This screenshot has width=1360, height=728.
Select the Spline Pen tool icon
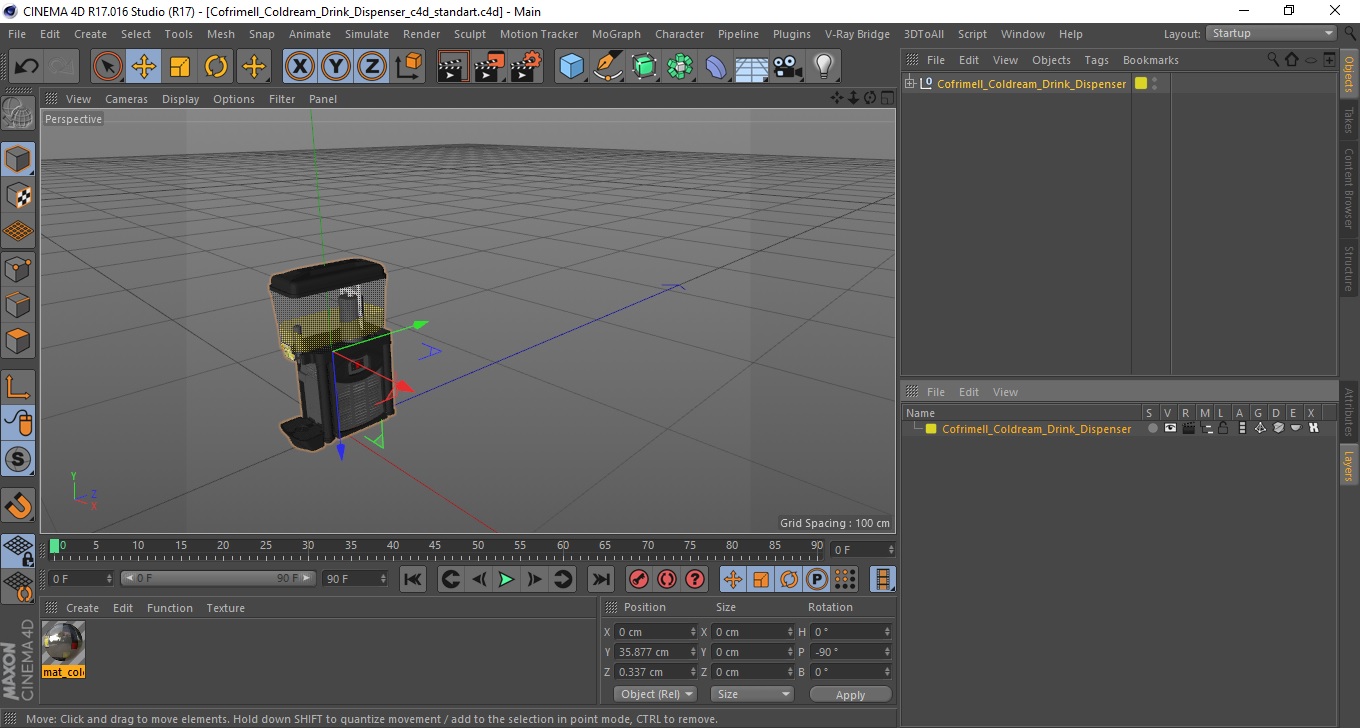point(608,67)
